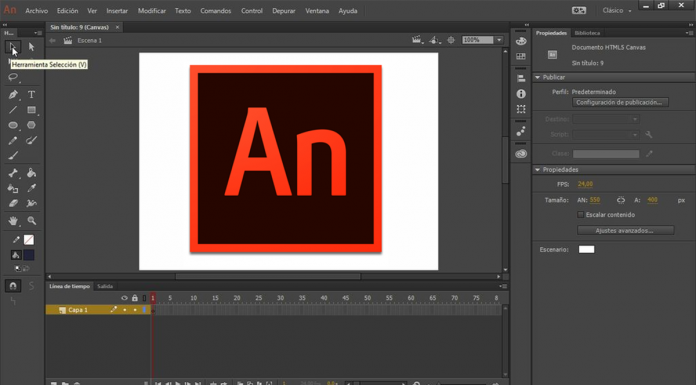
Task: Select the Bone tool
Action: 13,173
